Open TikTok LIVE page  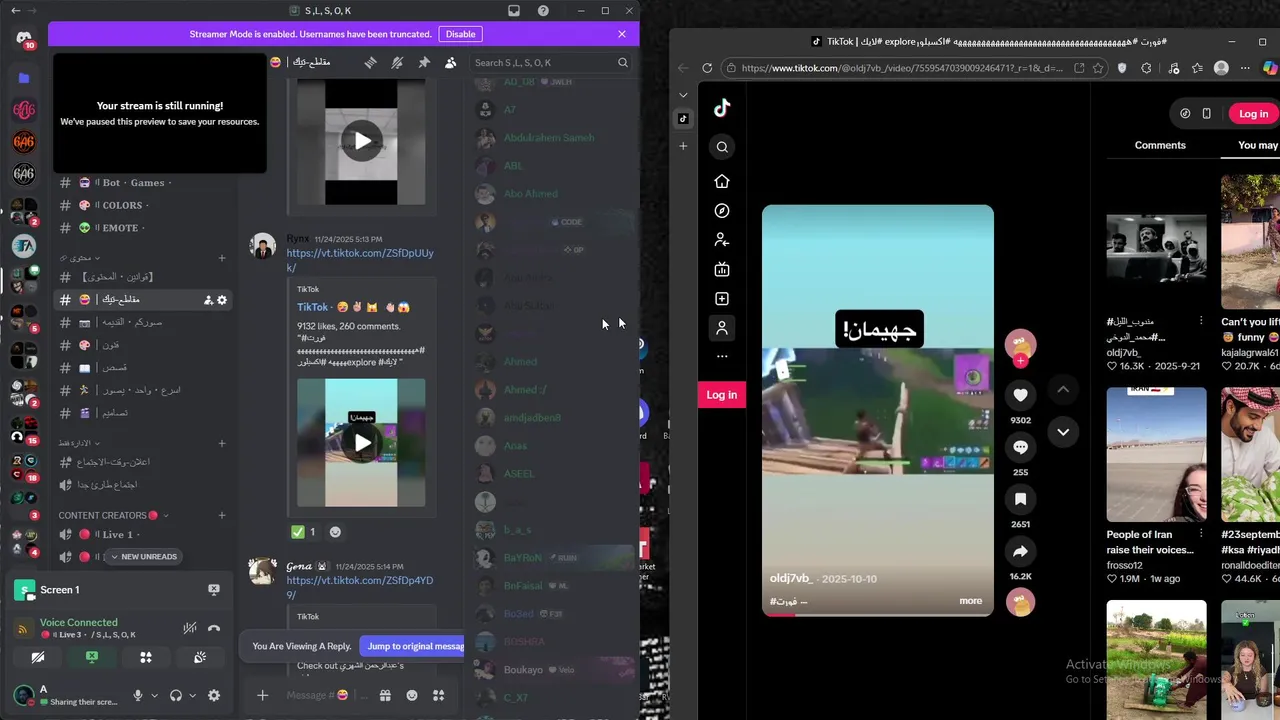coord(722,269)
